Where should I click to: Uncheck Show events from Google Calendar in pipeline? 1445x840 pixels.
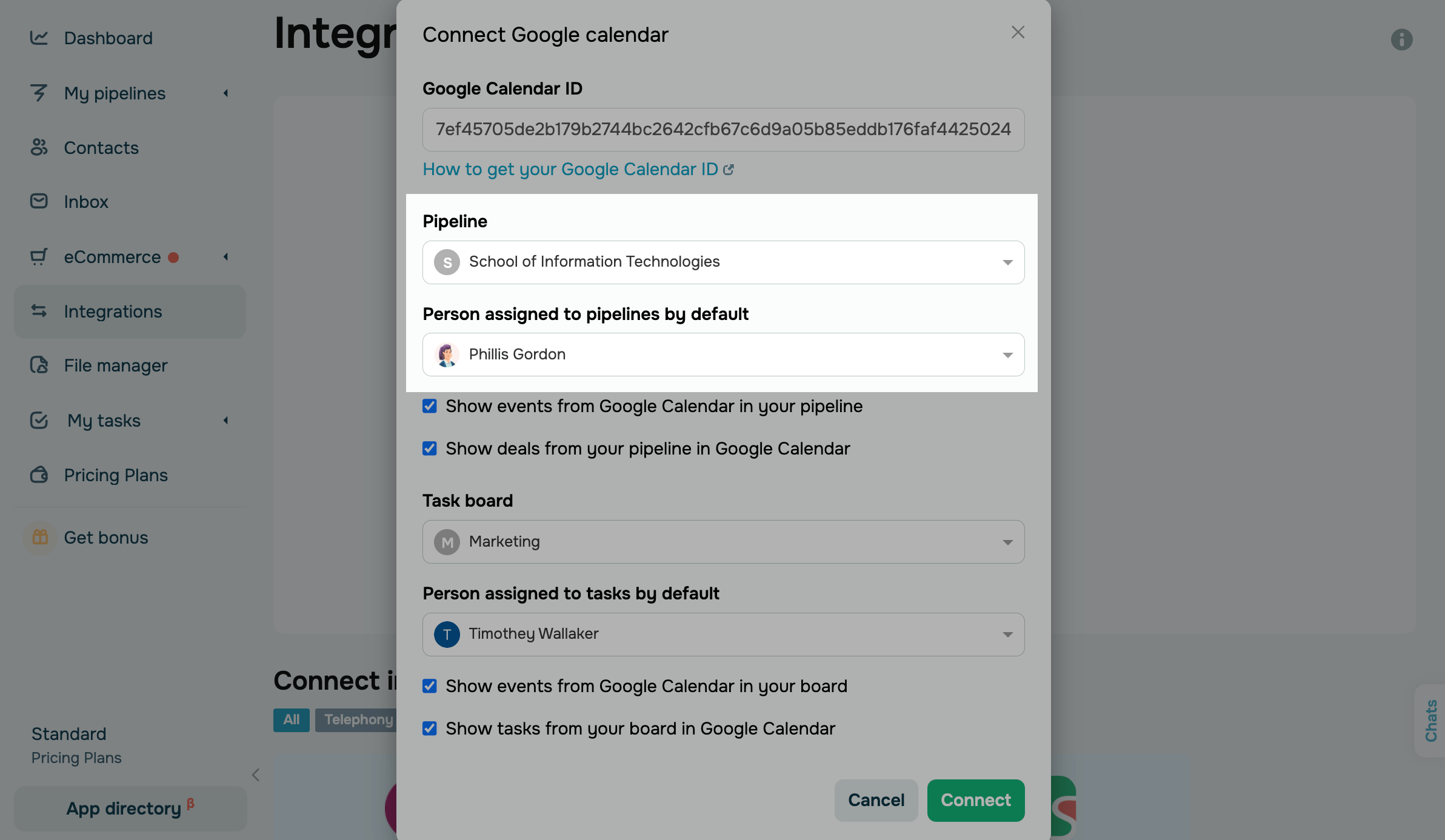click(430, 406)
